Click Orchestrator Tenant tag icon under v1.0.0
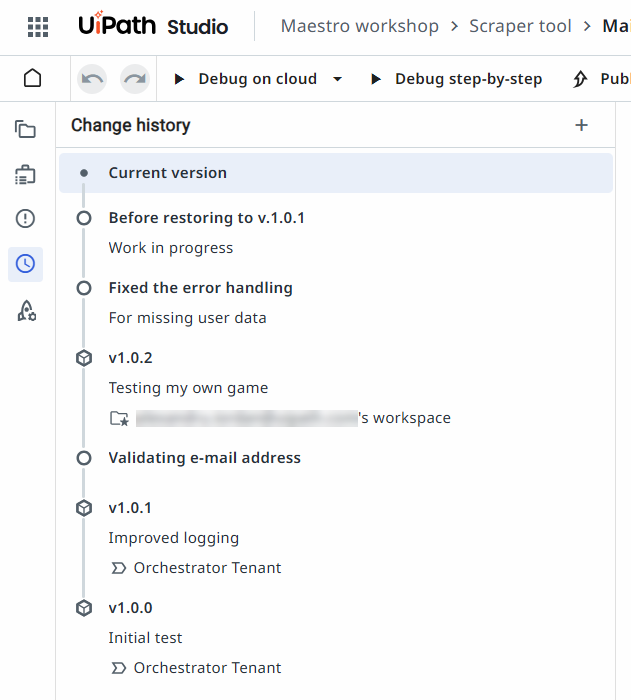 (x=118, y=668)
